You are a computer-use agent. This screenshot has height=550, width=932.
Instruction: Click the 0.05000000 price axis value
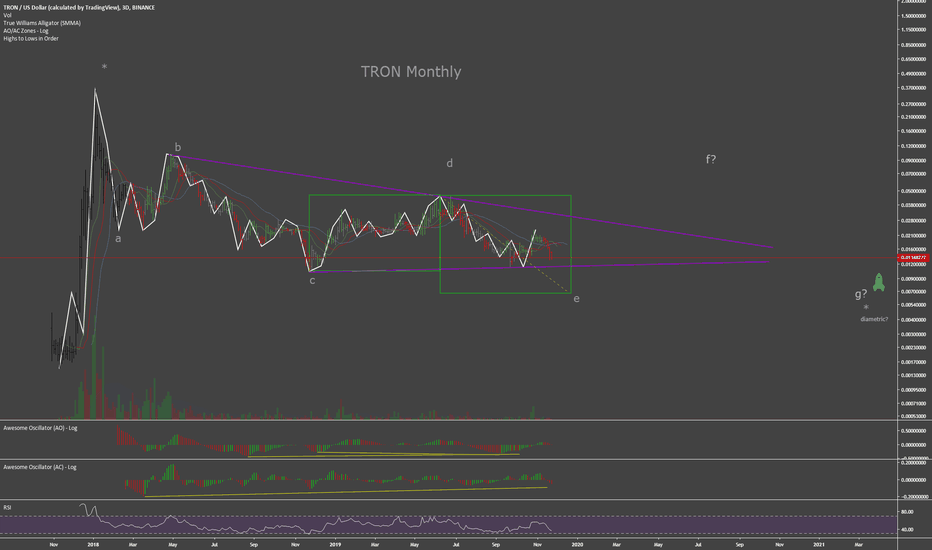pos(914,191)
